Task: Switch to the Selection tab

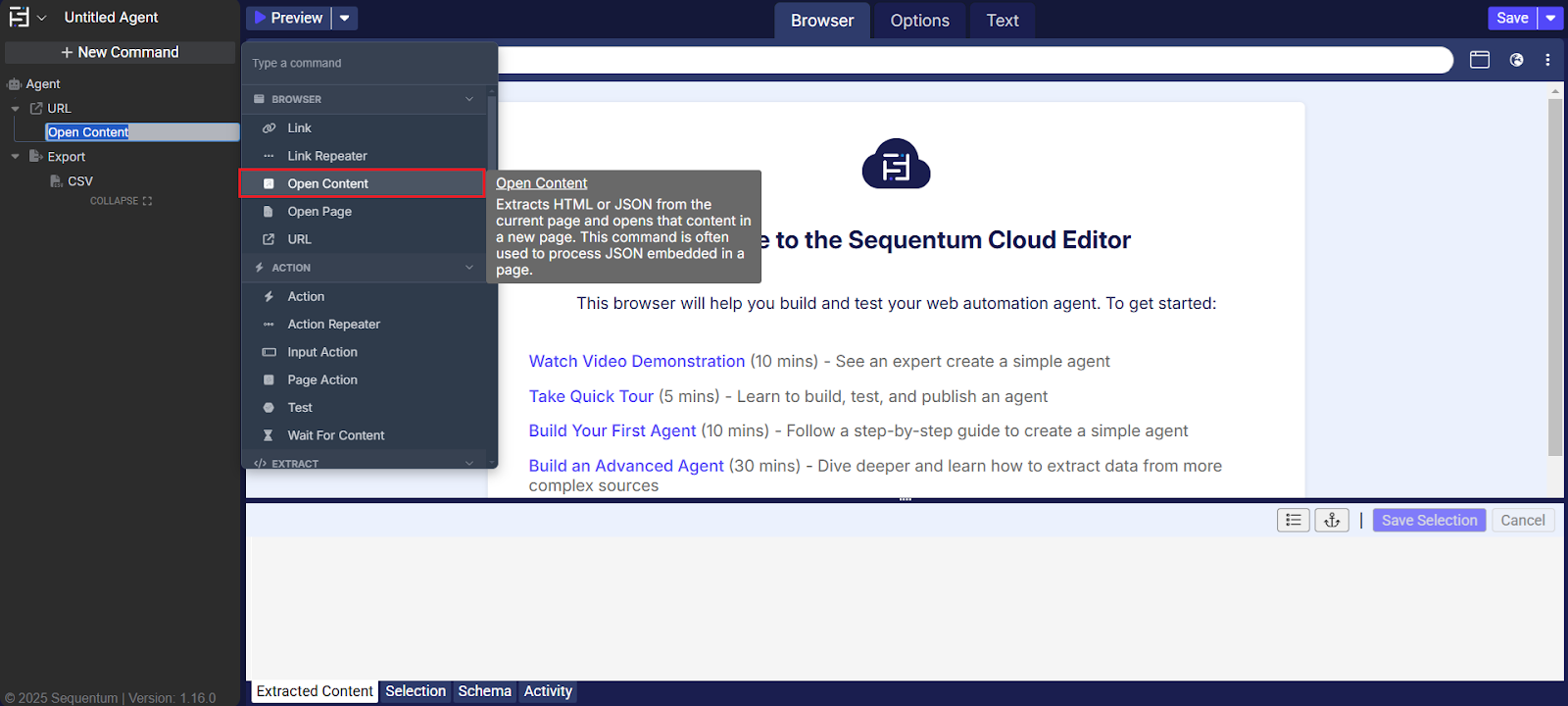Action: pos(416,691)
